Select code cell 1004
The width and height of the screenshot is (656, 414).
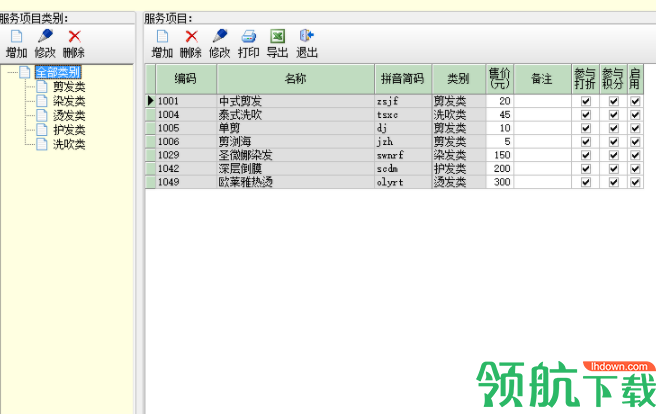pos(186,115)
